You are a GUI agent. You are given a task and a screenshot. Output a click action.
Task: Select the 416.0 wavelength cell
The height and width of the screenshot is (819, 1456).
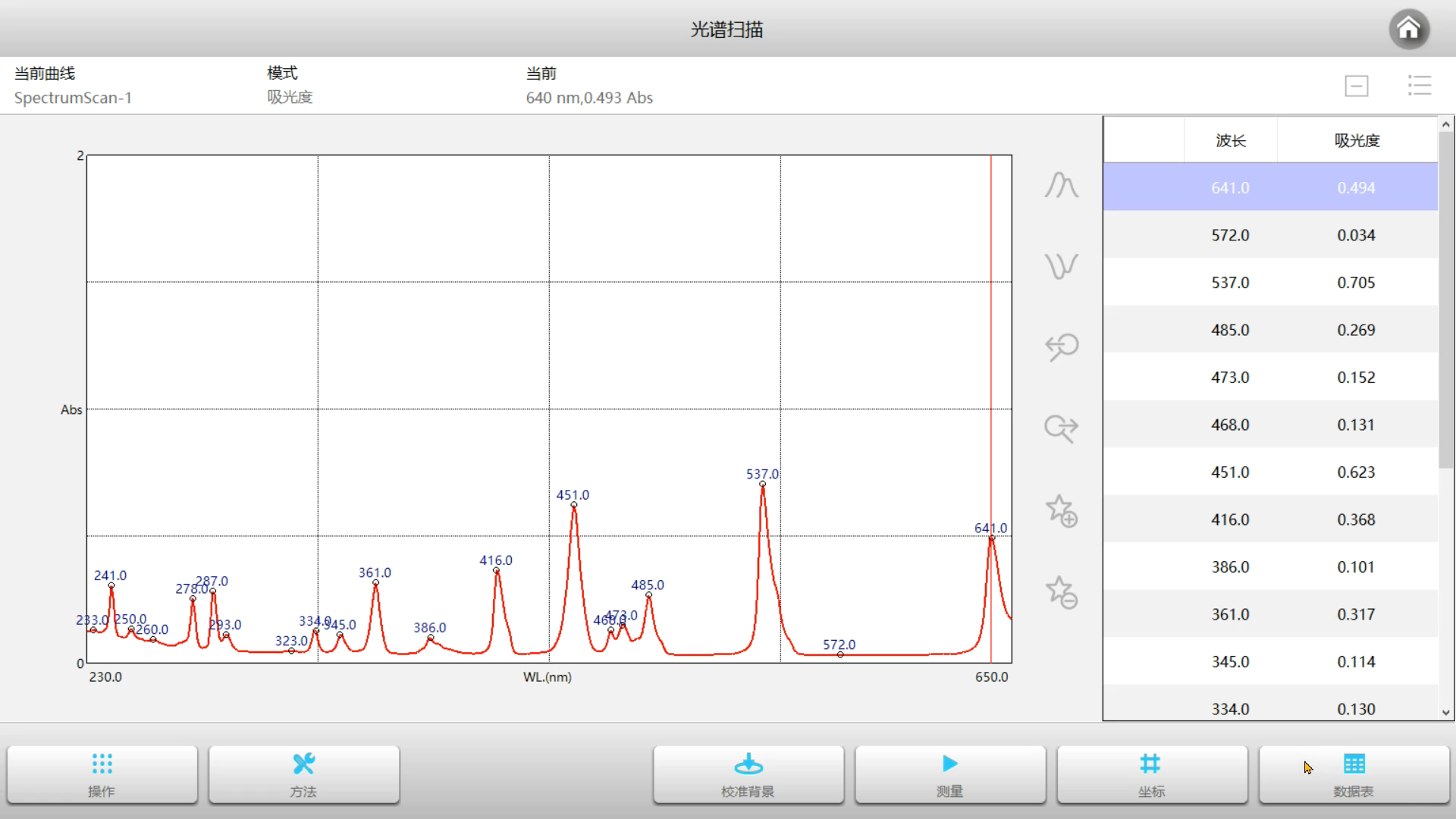click(1230, 519)
